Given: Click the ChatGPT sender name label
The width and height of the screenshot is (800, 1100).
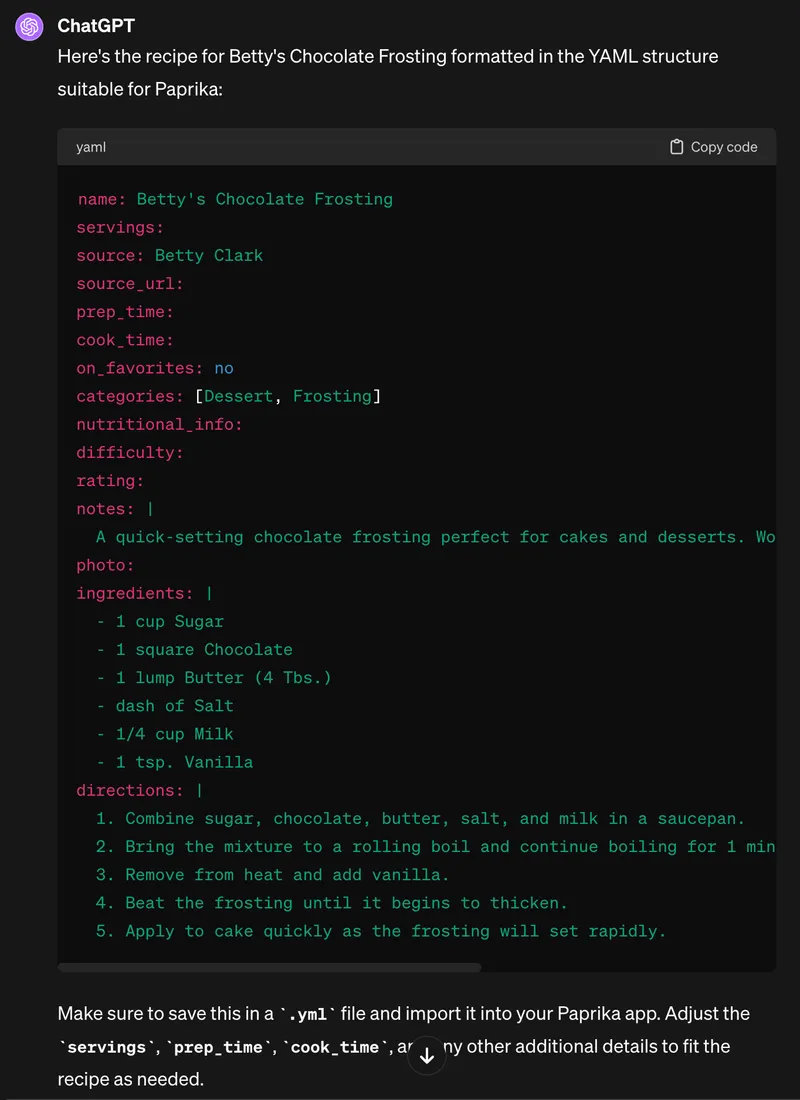Looking at the screenshot, I should click(x=95, y=26).
